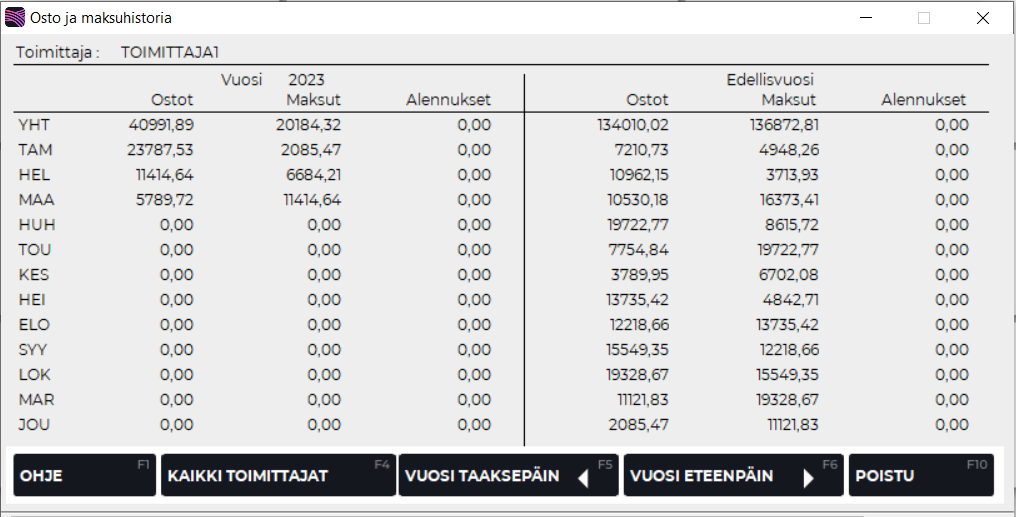
Task: Maximize the Osto ja maksuhistoria window
Action: pyautogui.click(x=924, y=18)
